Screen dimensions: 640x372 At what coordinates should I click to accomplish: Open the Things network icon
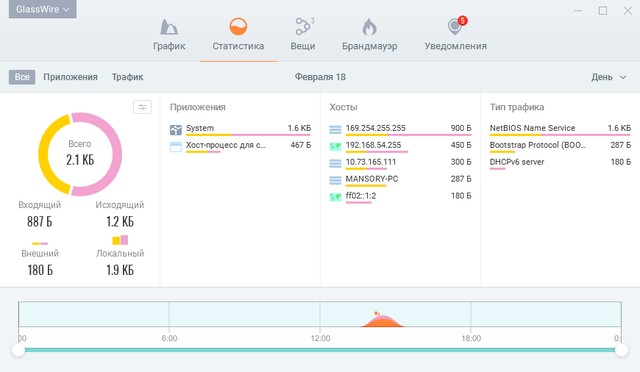point(304,27)
